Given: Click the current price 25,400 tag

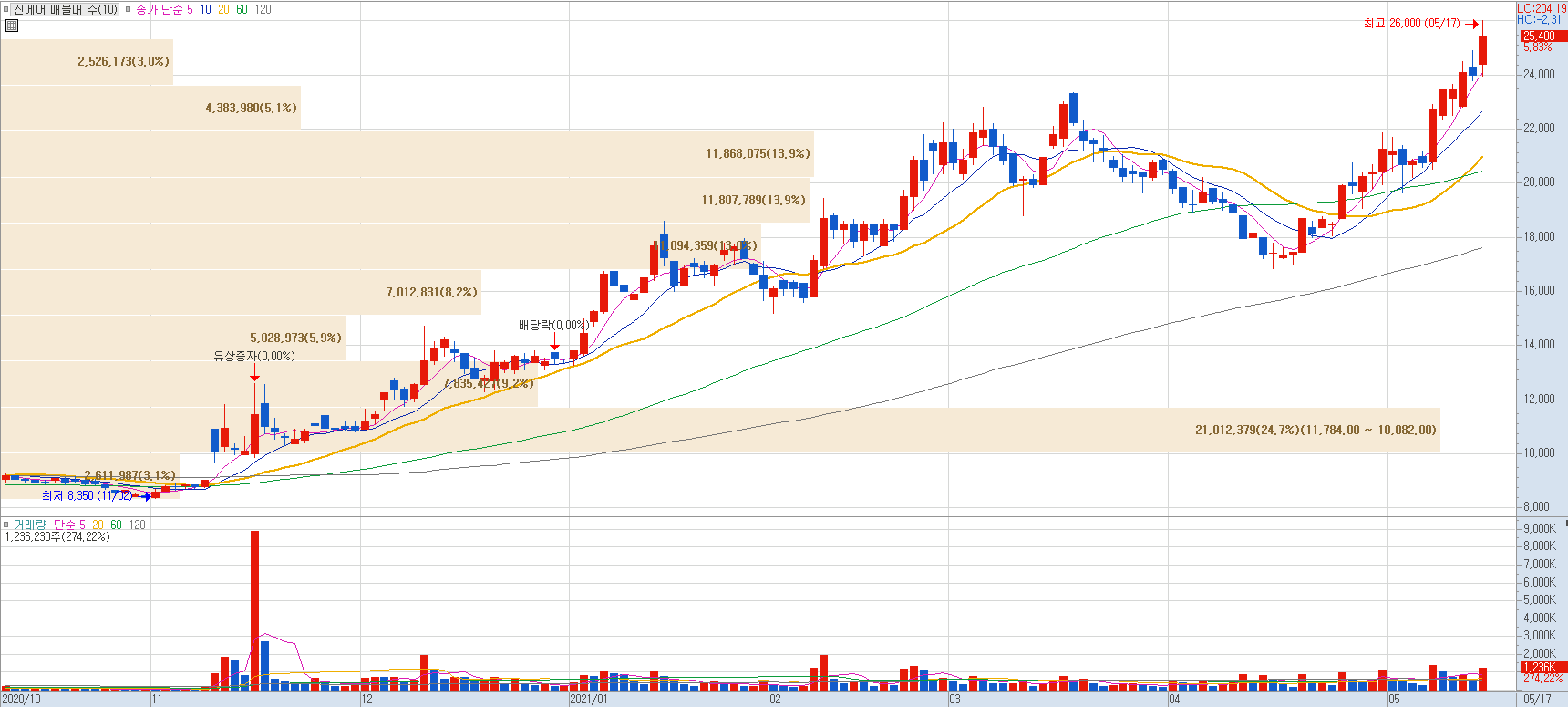Looking at the screenshot, I should point(1542,36).
